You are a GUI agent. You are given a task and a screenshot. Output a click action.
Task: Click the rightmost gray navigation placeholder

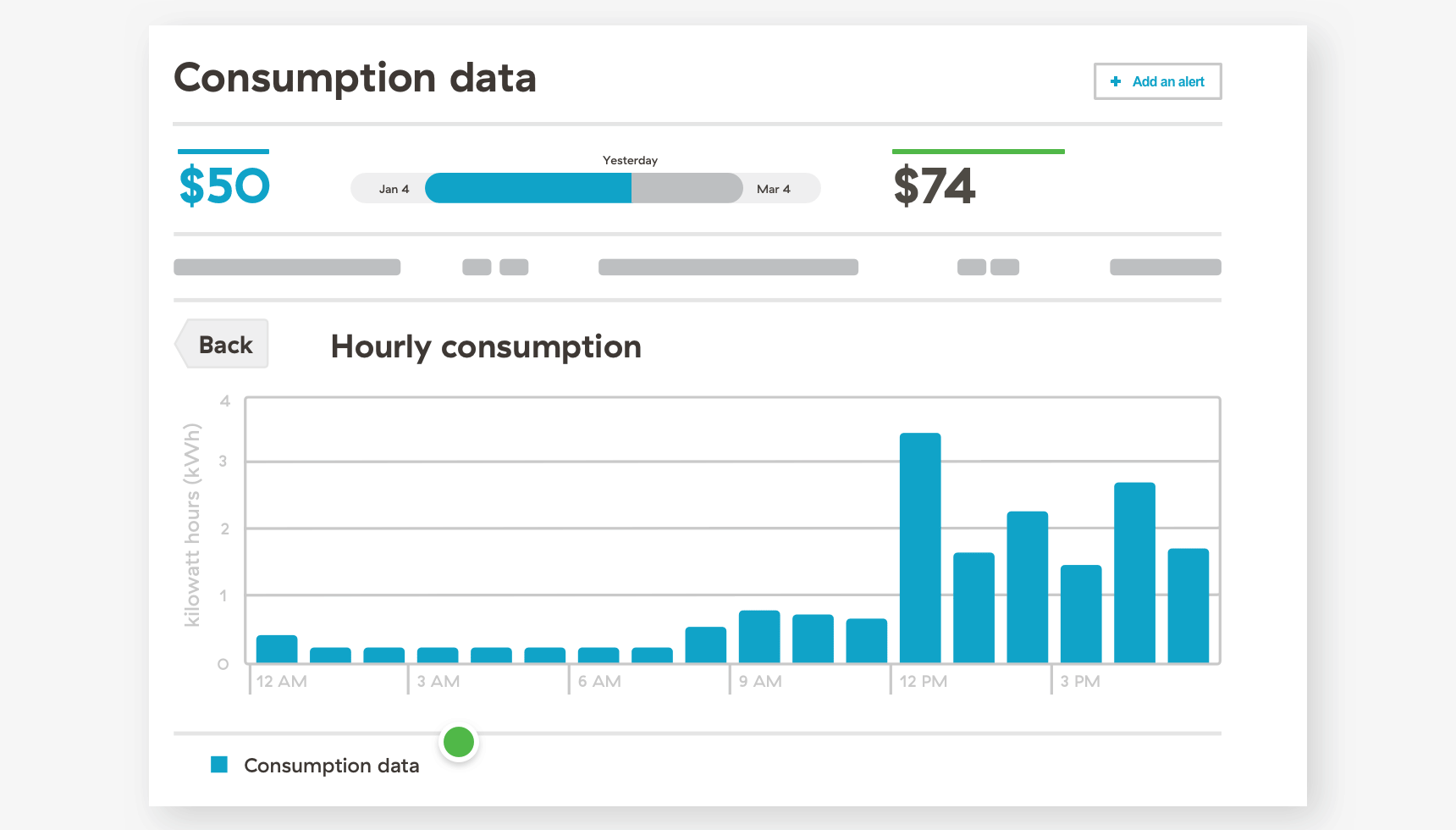coord(1165,267)
